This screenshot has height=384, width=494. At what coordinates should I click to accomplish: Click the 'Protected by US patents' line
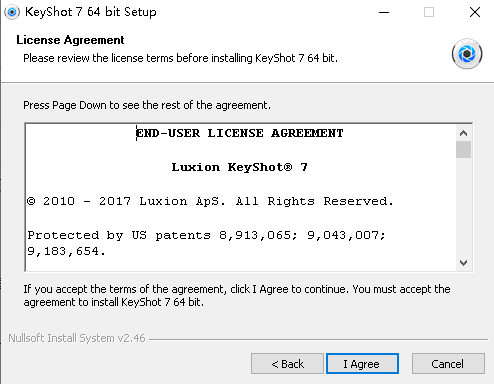coord(206,235)
